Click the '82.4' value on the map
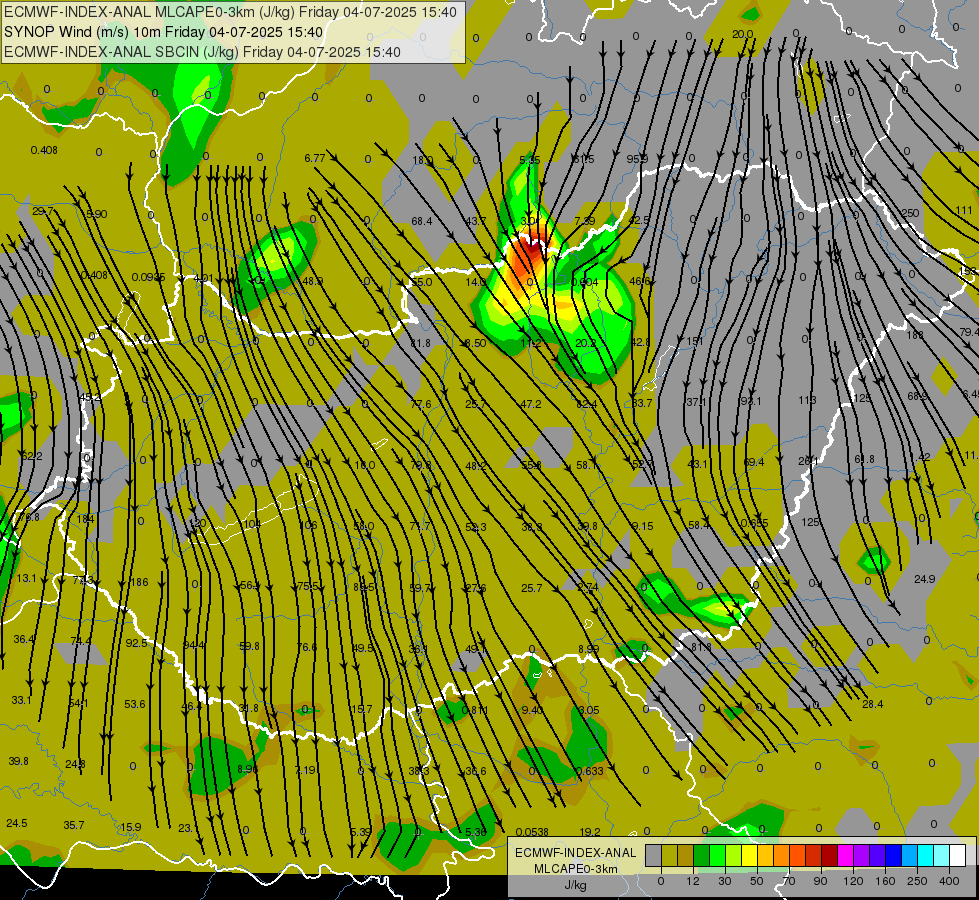Viewport: 979px width, 900px height. pyautogui.click(x=586, y=404)
